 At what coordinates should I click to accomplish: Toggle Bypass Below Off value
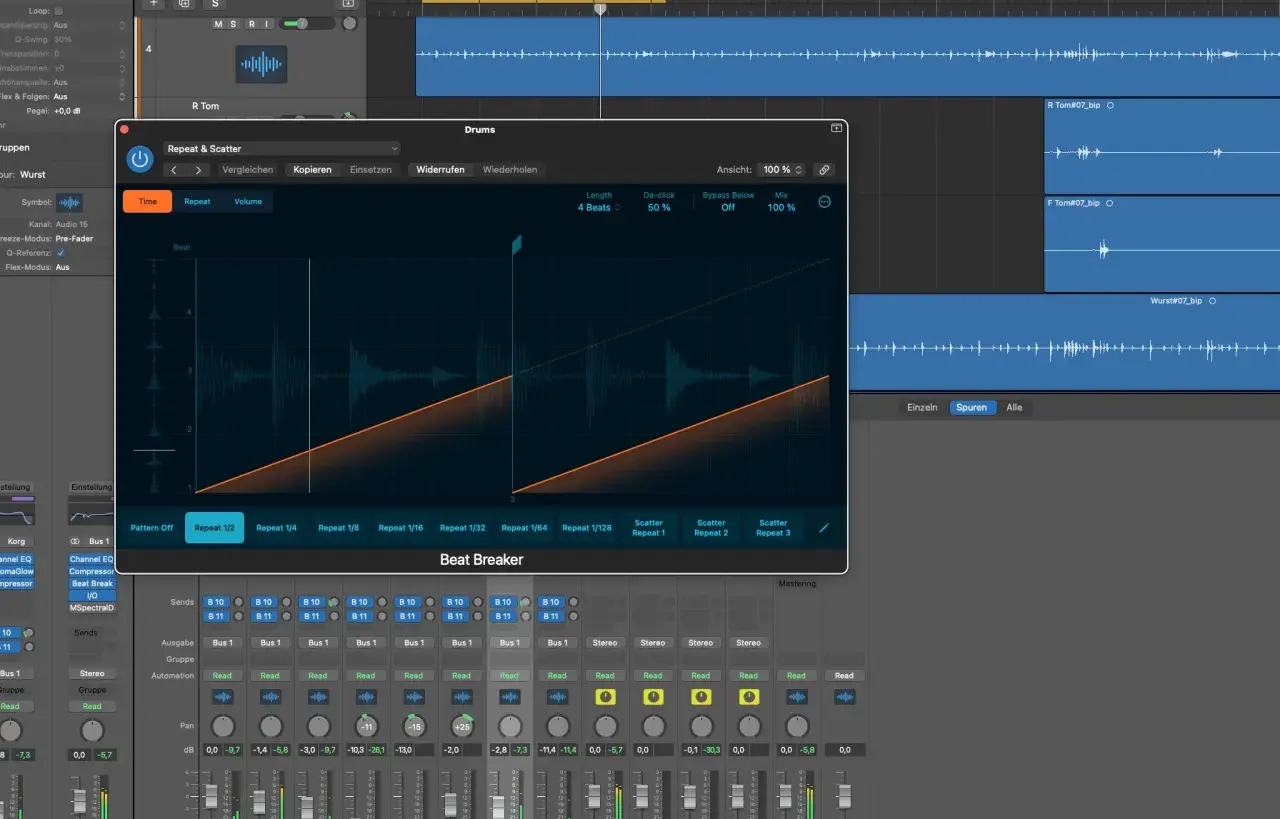(728, 208)
